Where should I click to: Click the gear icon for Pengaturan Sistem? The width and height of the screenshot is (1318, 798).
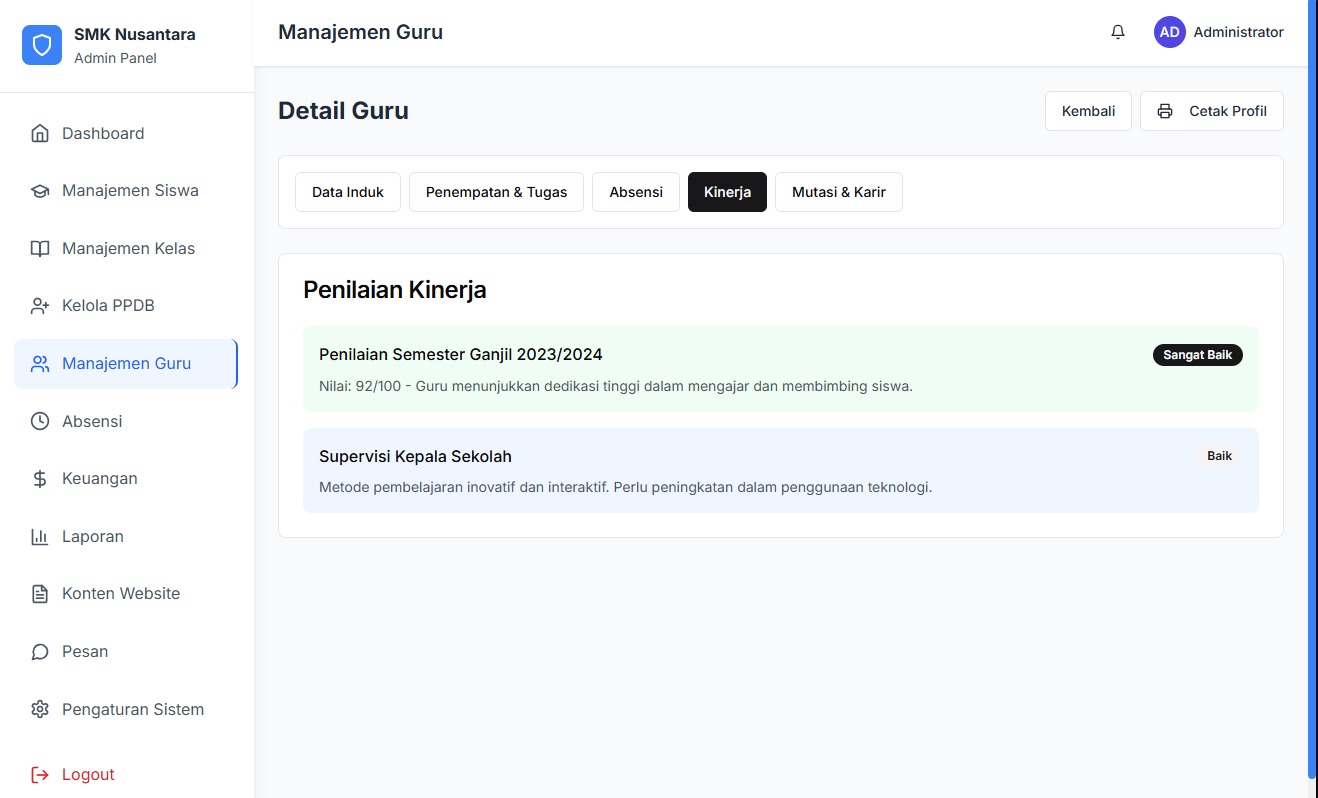tap(40, 709)
